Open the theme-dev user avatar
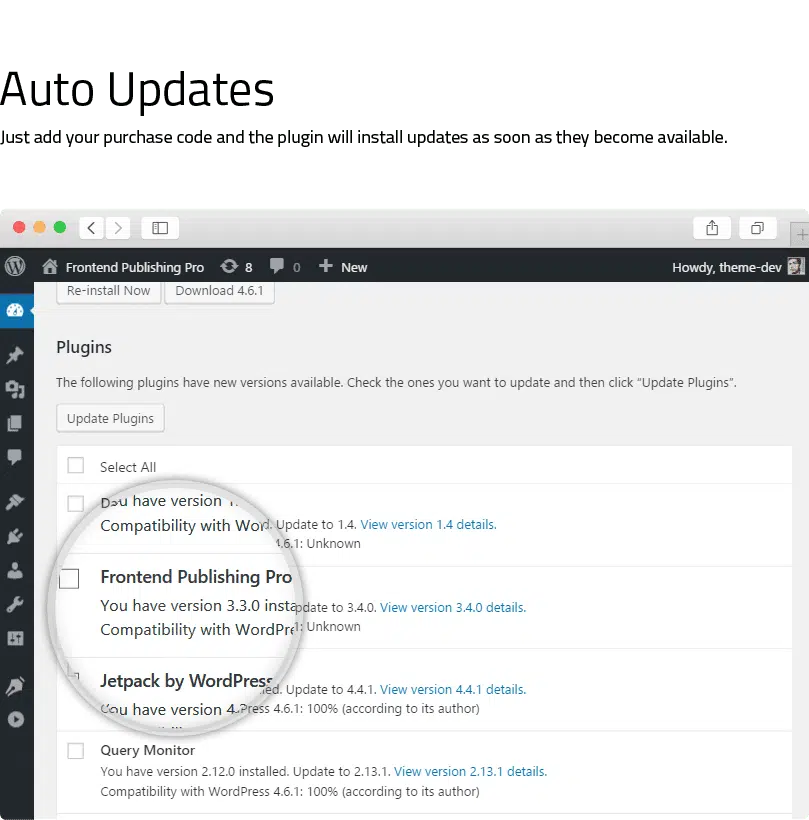Screen dimensions: 809x820 coord(796,267)
